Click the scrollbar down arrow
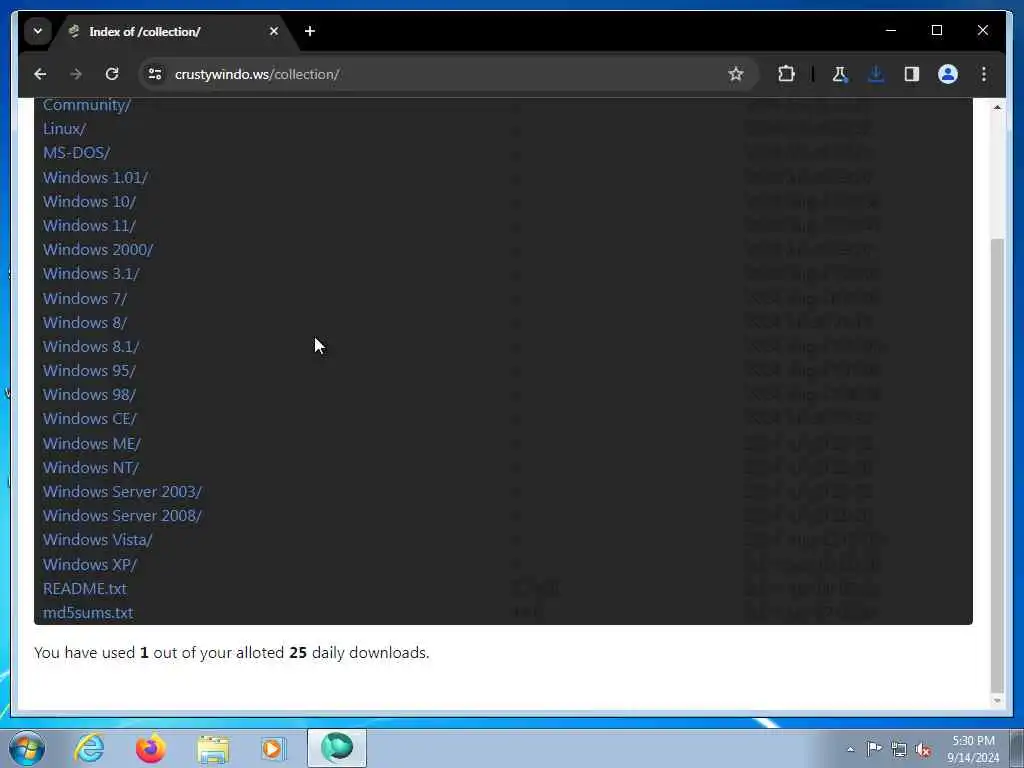Image resolution: width=1024 pixels, height=768 pixels. coord(997,701)
